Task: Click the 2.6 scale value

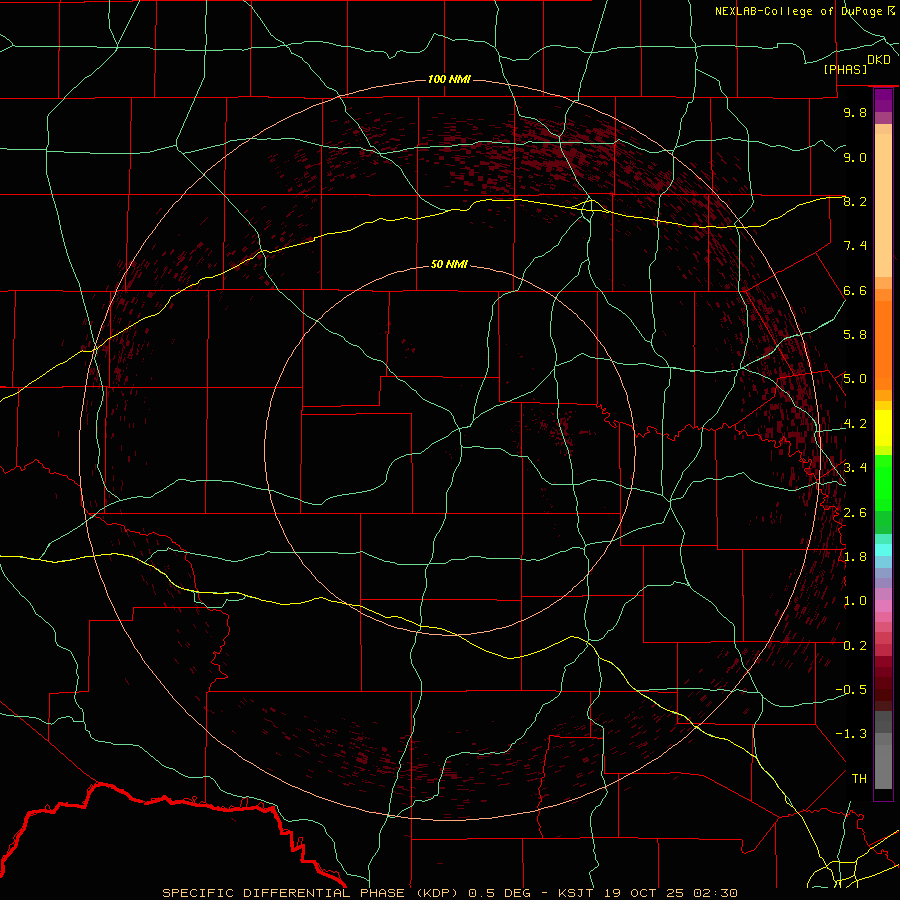Action: 855,513
